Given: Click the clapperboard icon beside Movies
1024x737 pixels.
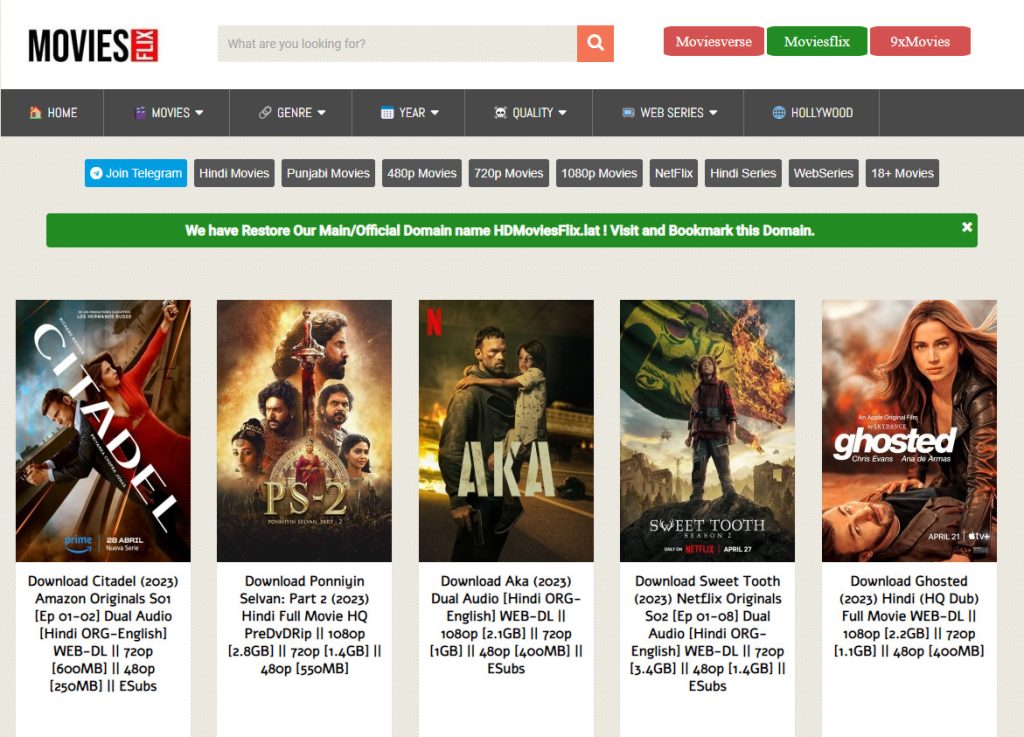Looking at the screenshot, I should click(140, 112).
